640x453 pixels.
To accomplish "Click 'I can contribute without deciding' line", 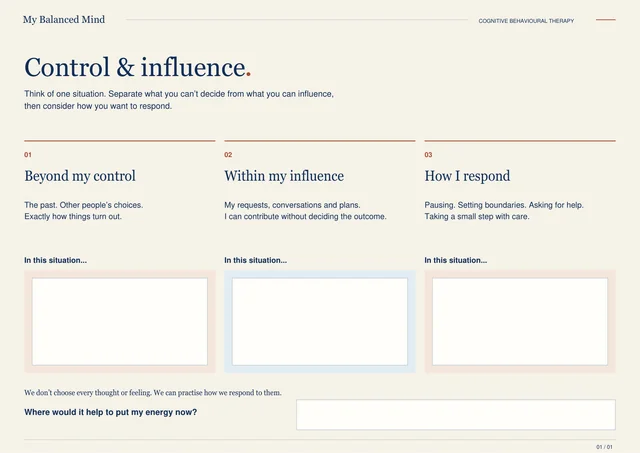I will click(305, 216).
